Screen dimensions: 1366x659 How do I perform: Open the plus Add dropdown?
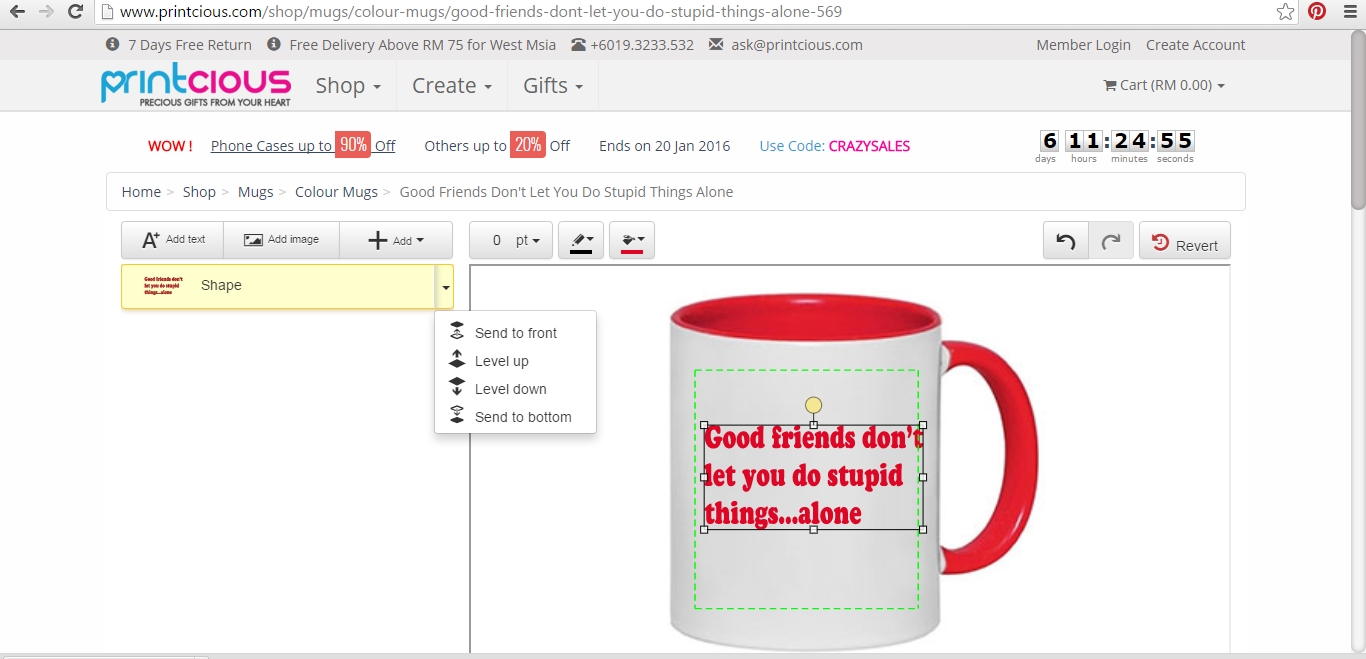pos(396,240)
